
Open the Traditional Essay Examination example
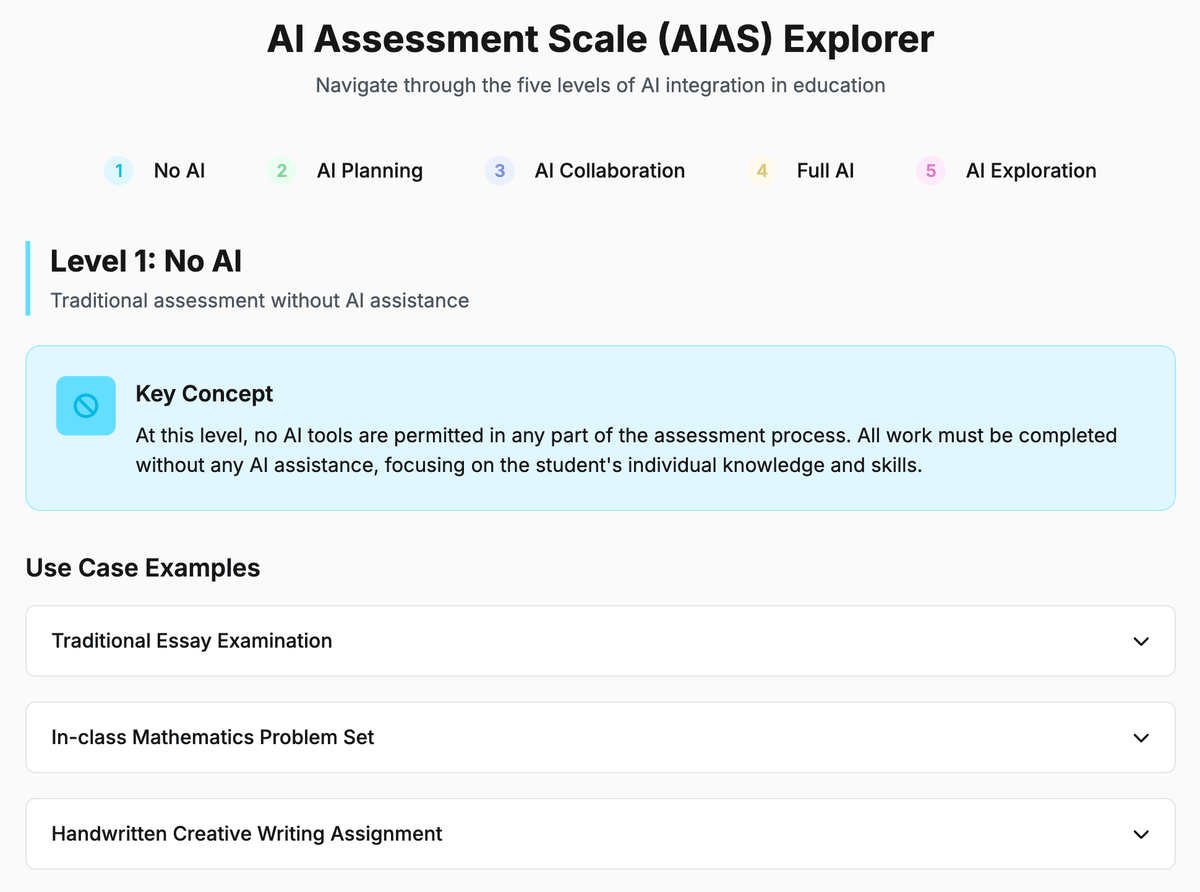(x=192, y=641)
